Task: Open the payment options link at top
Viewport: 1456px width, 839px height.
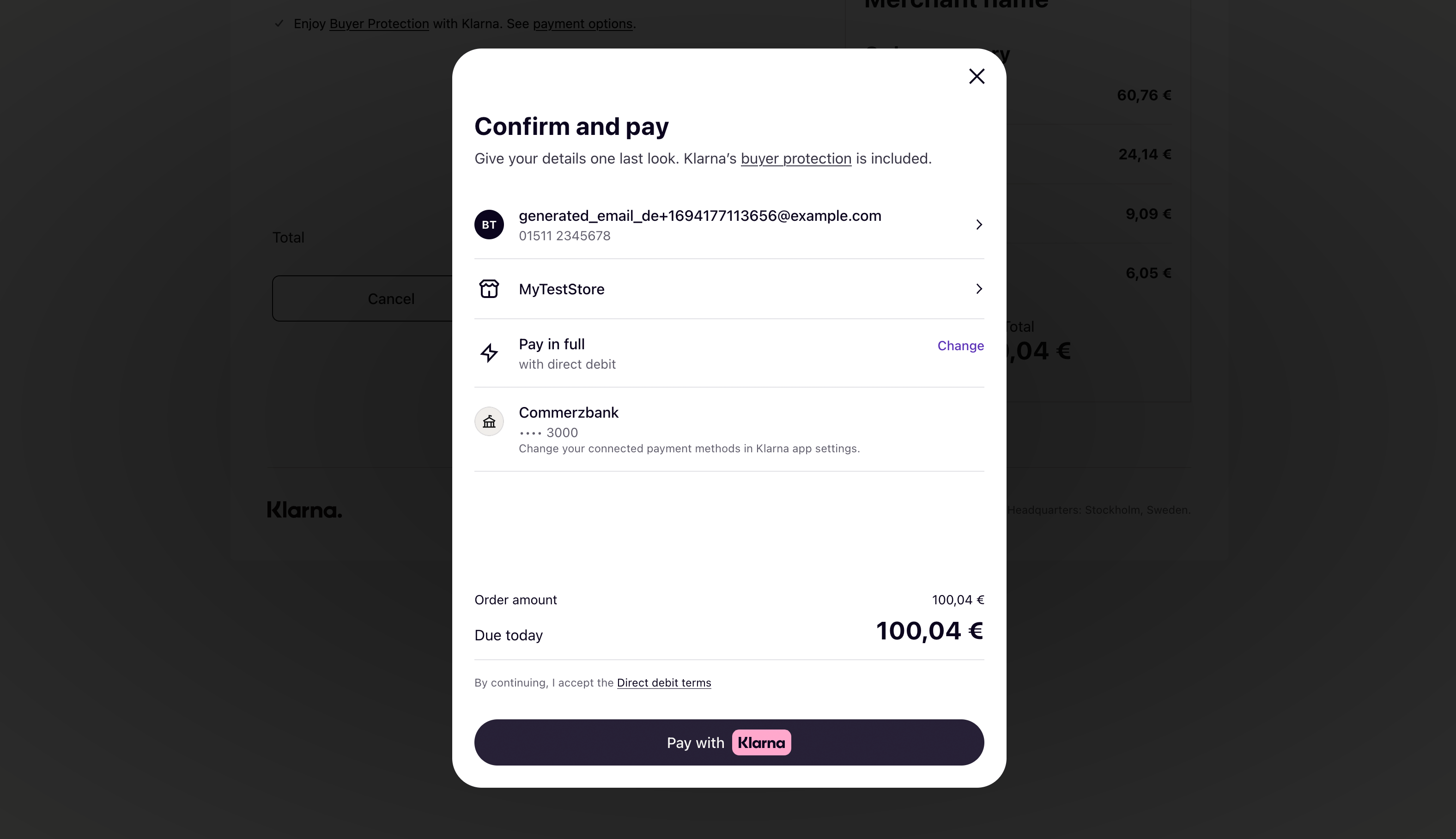Action: (x=582, y=24)
